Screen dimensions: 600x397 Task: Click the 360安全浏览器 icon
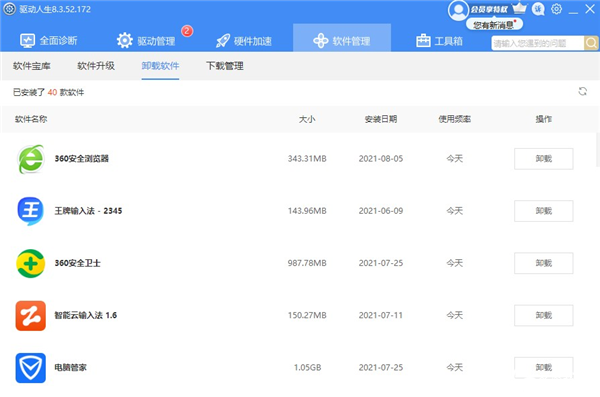31,159
